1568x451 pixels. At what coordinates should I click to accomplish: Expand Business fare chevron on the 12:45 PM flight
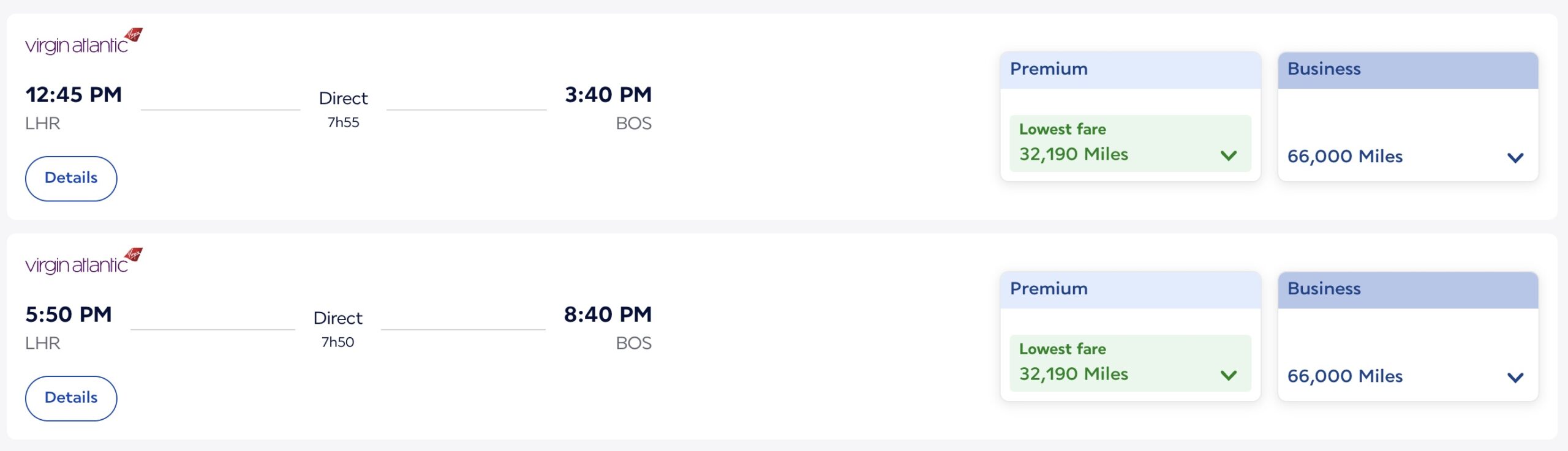coord(1515,158)
